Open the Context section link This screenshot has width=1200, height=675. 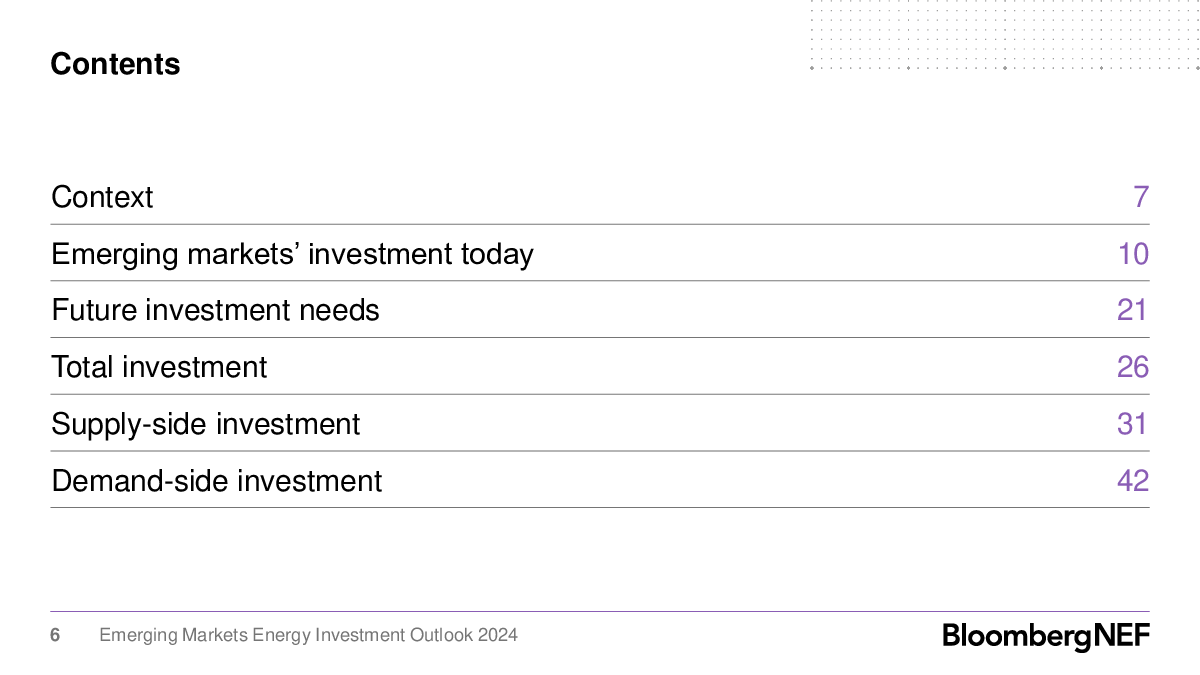102,197
